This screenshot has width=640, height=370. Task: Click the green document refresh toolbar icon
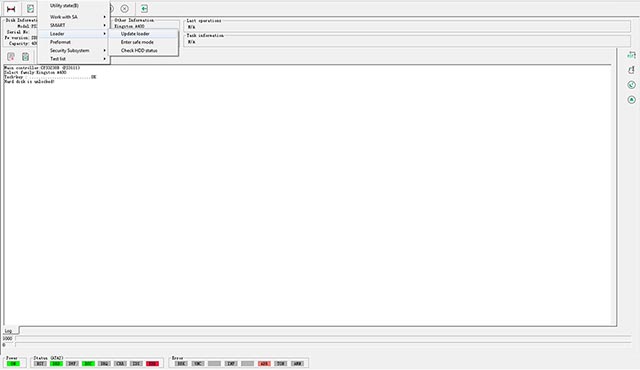coord(30,9)
